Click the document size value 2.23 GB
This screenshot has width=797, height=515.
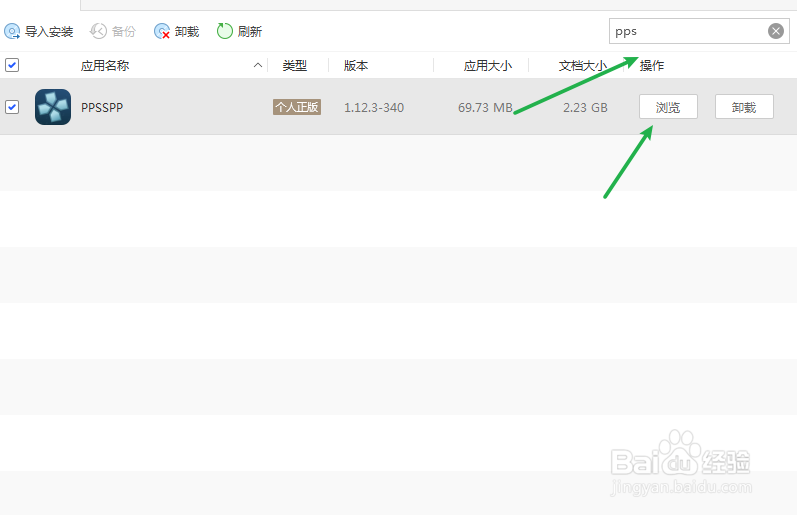click(585, 108)
